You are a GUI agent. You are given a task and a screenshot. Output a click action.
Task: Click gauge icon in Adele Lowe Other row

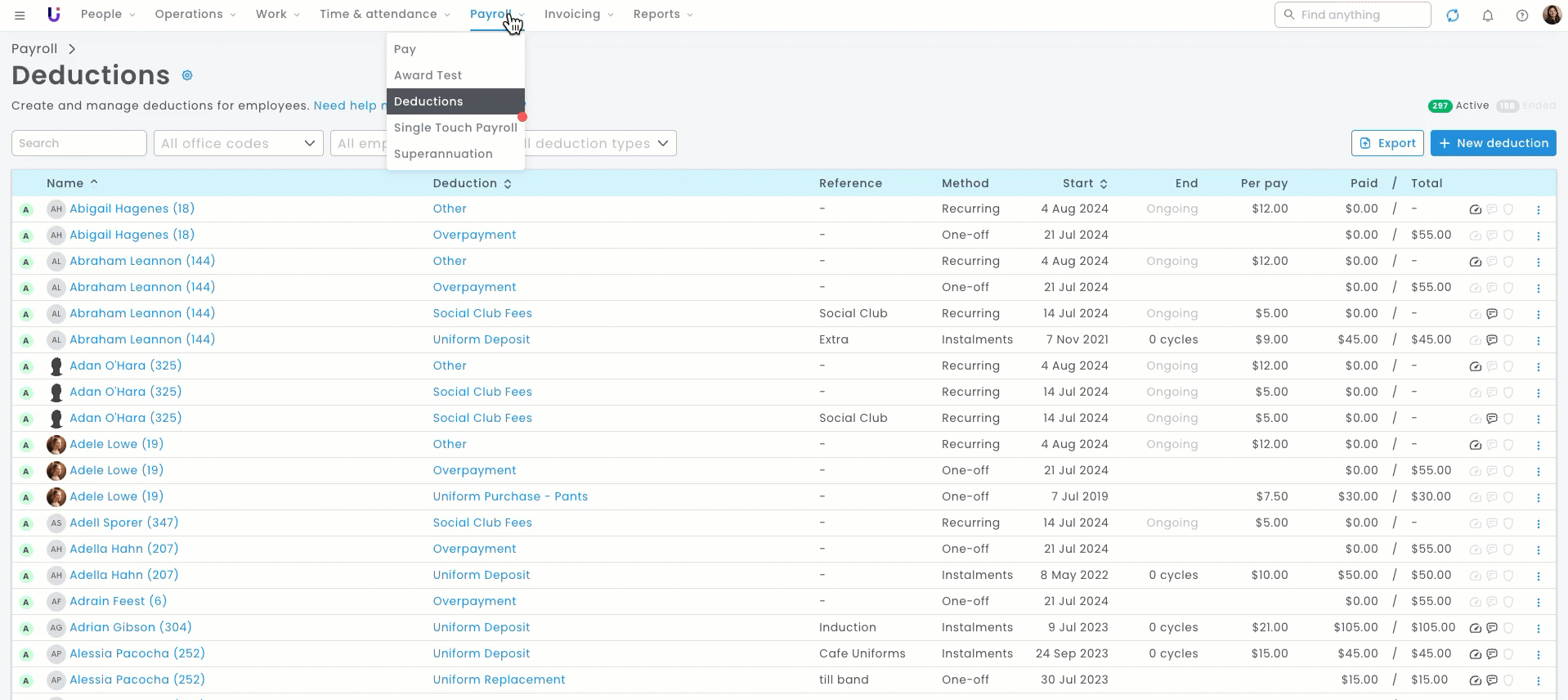pyautogui.click(x=1476, y=445)
